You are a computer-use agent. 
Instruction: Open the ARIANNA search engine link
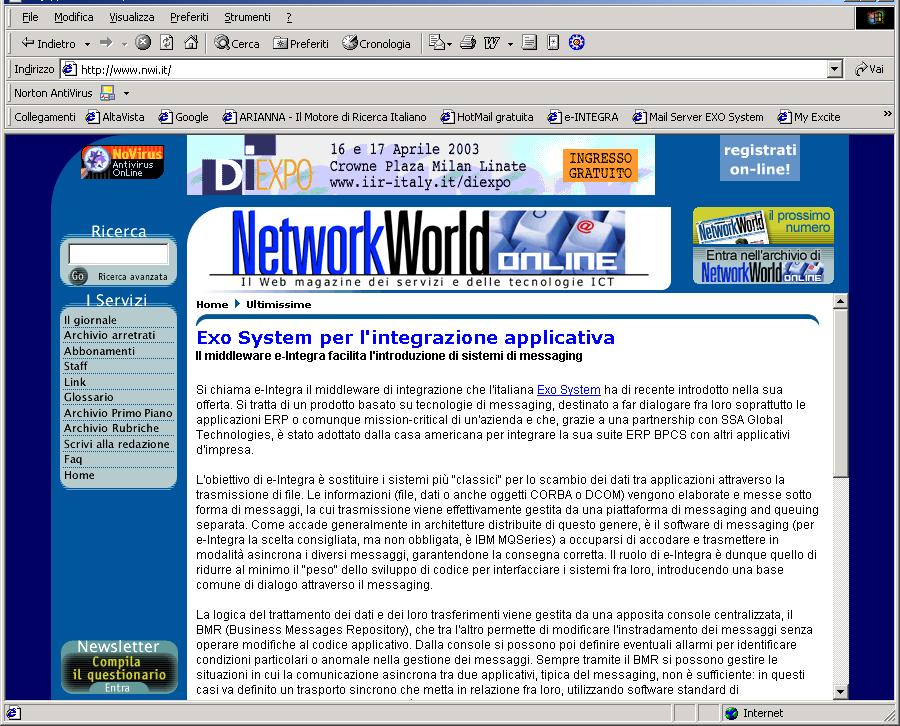(x=324, y=117)
